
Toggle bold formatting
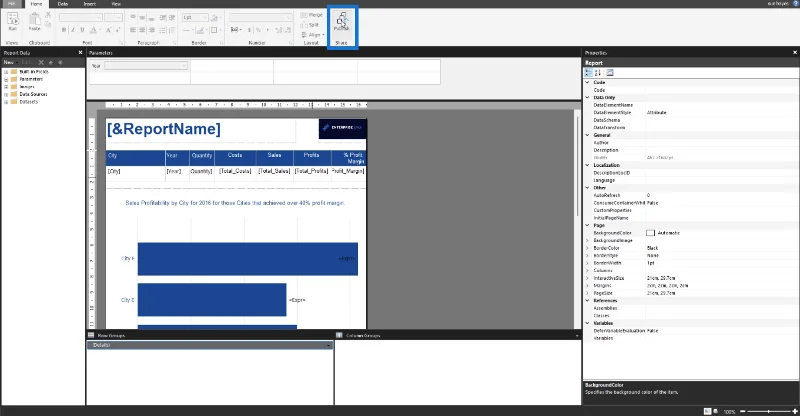pyautogui.click(x=64, y=30)
